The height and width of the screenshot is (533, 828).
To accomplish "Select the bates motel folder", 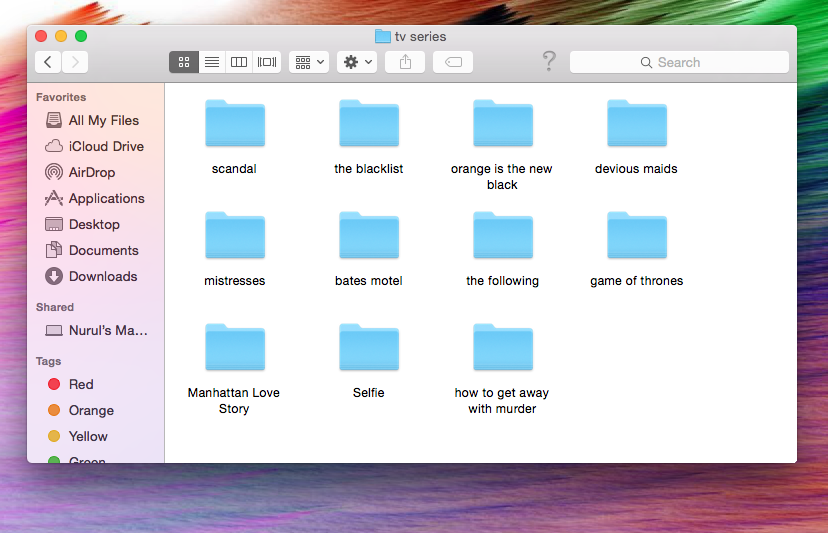I will pyautogui.click(x=369, y=235).
